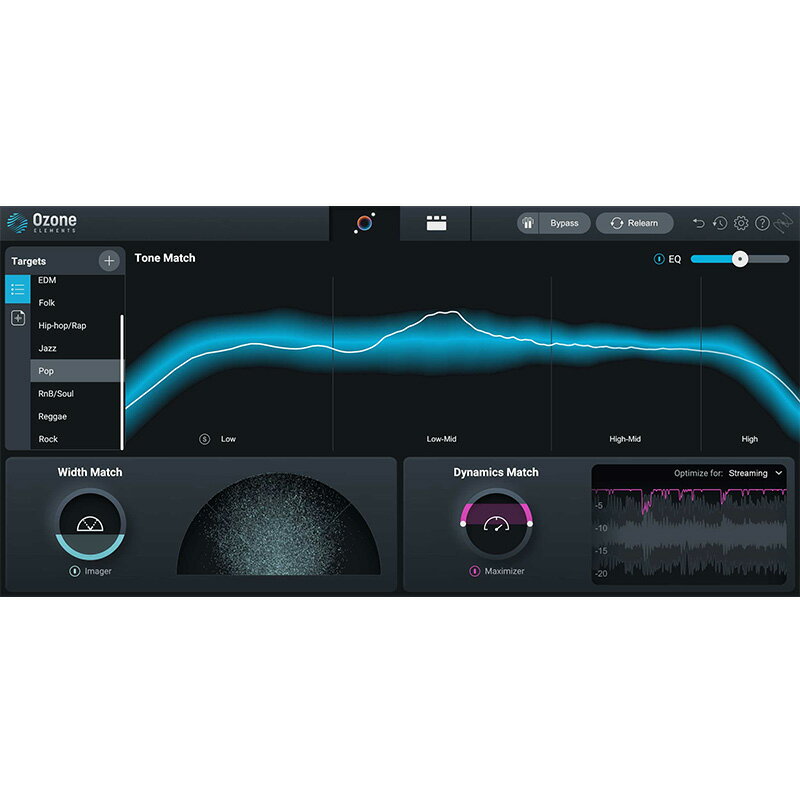Image resolution: width=800 pixels, height=800 pixels.
Task: Click the Tone Match title
Action: (x=165, y=258)
